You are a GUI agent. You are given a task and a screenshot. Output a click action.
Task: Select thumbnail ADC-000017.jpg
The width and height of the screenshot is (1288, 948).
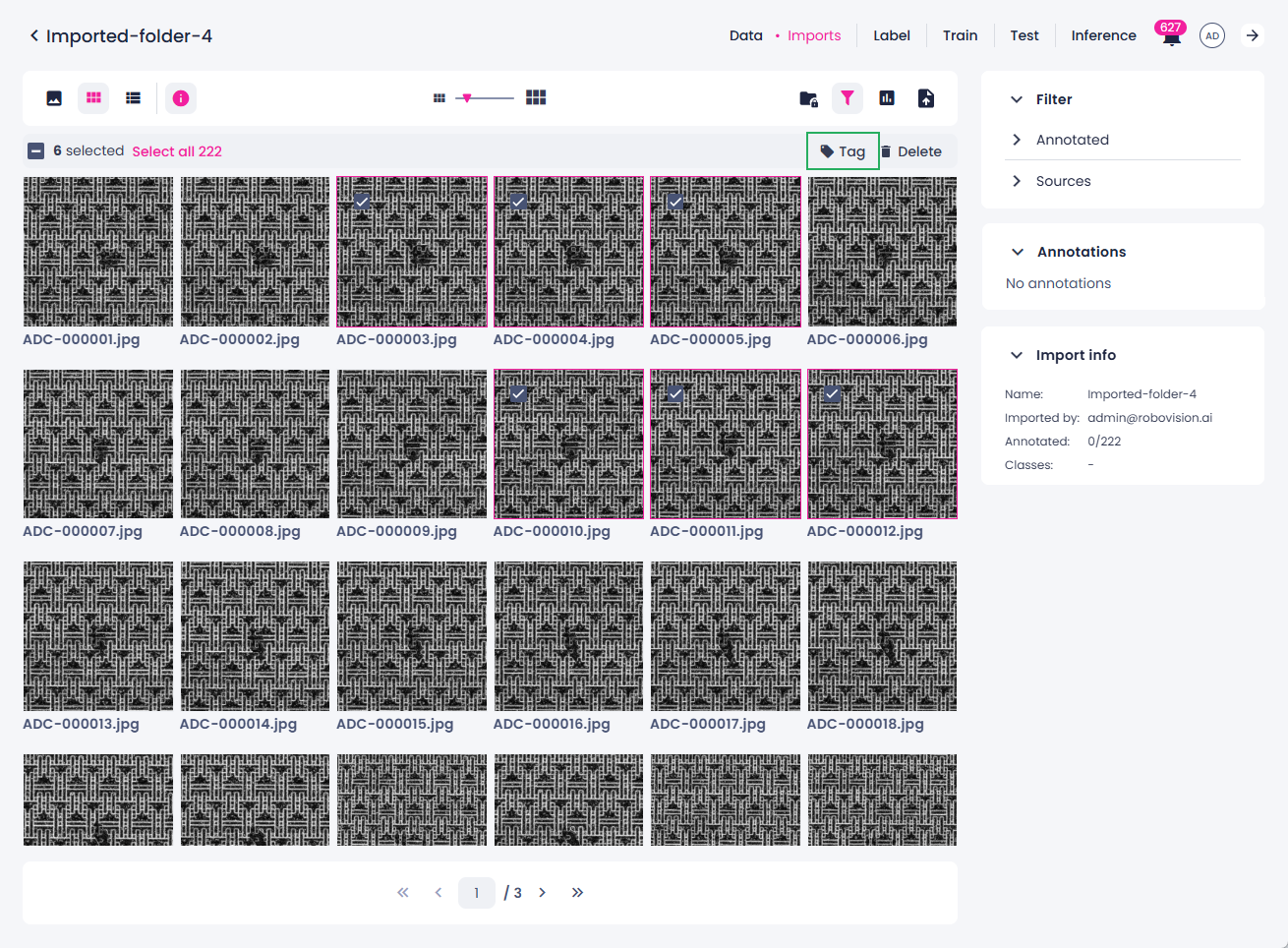[726, 636]
